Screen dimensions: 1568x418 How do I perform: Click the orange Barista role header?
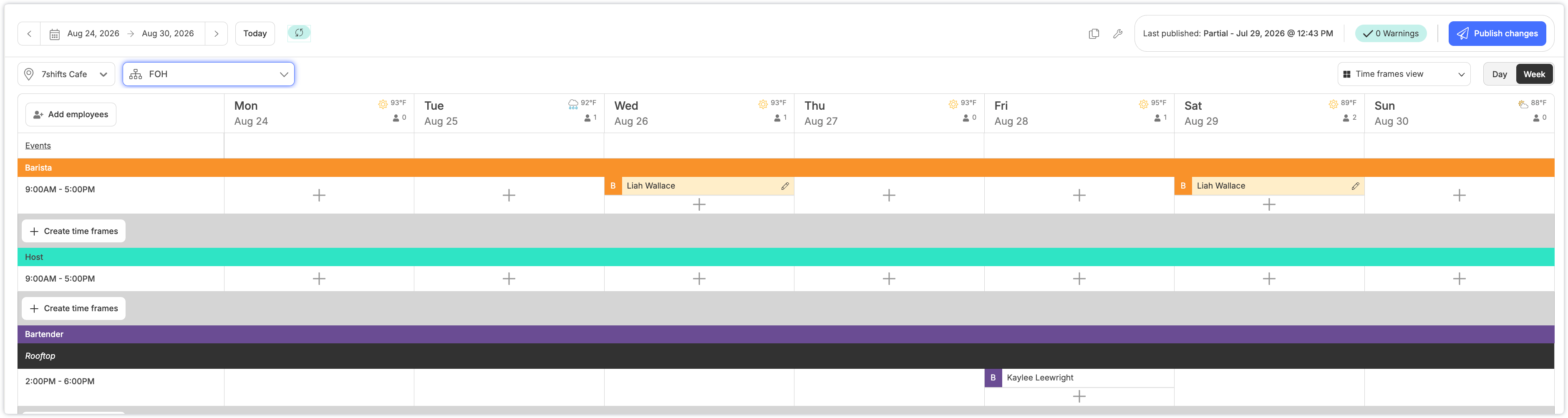[786, 168]
